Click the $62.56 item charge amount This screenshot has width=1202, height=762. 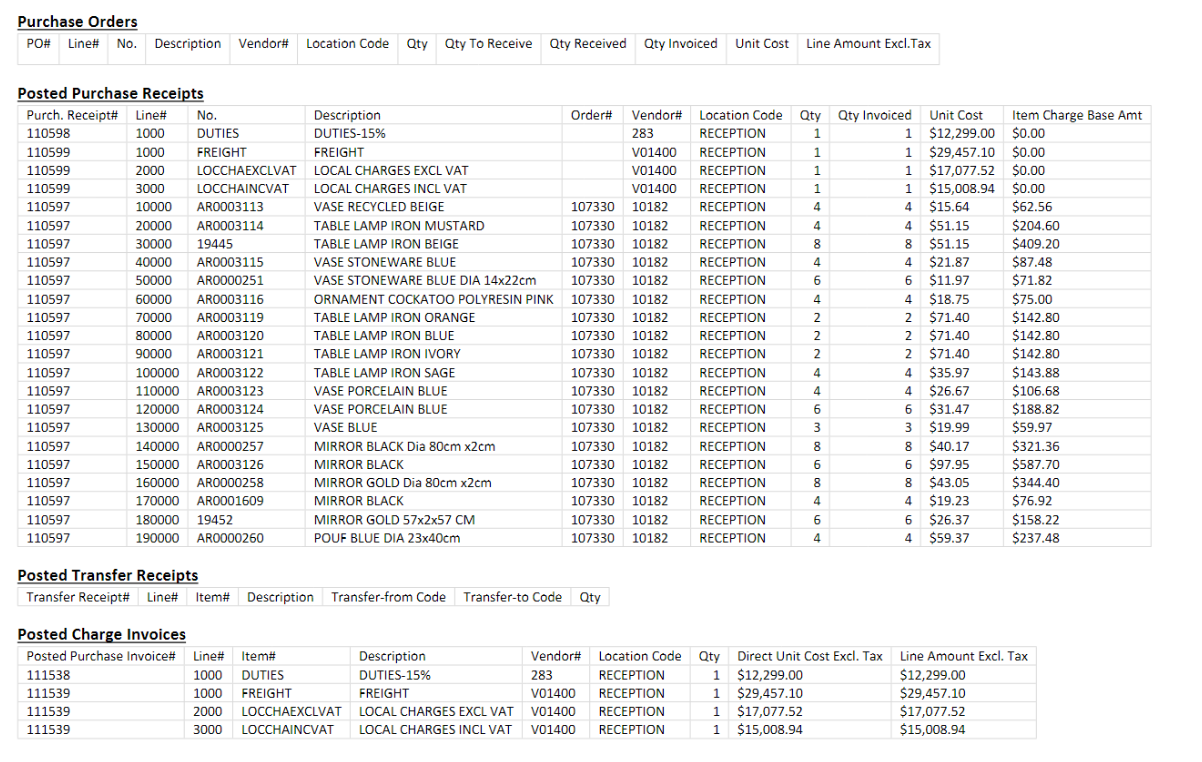point(1032,207)
